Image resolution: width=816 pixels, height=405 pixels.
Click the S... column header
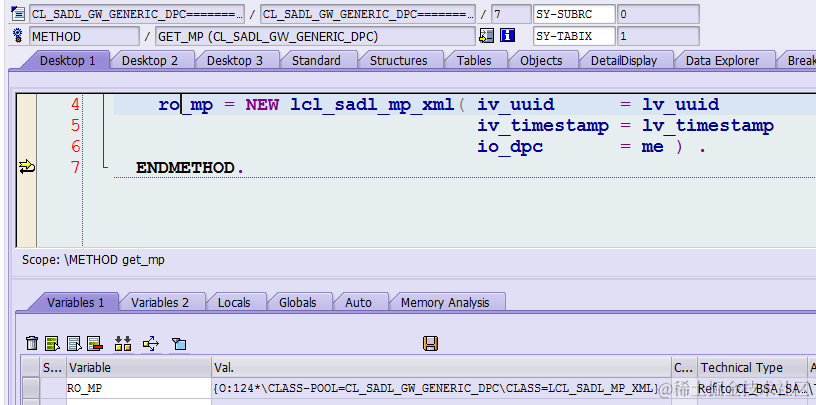click(x=53, y=368)
